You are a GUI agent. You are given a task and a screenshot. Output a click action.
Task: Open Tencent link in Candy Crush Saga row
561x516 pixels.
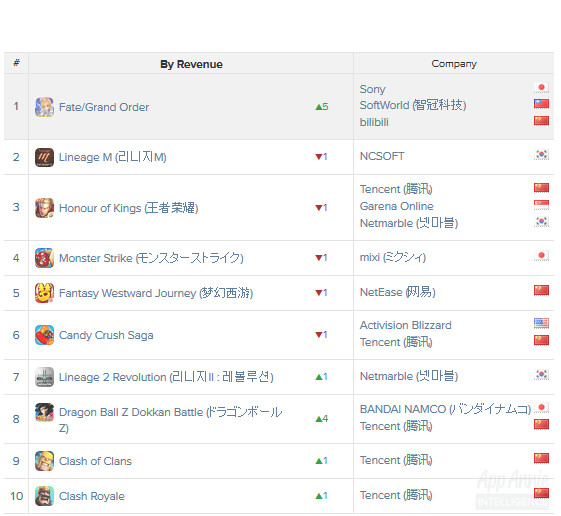[x=396, y=342]
